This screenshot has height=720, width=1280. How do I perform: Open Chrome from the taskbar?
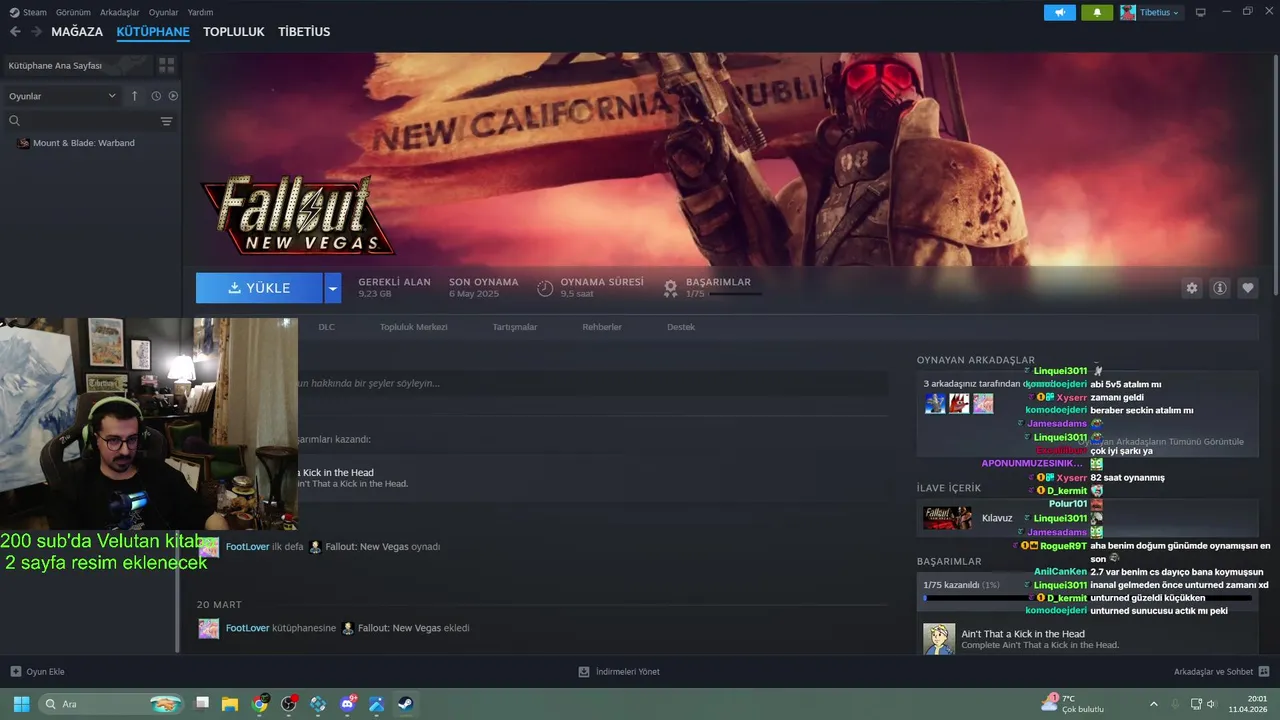click(x=260, y=704)
